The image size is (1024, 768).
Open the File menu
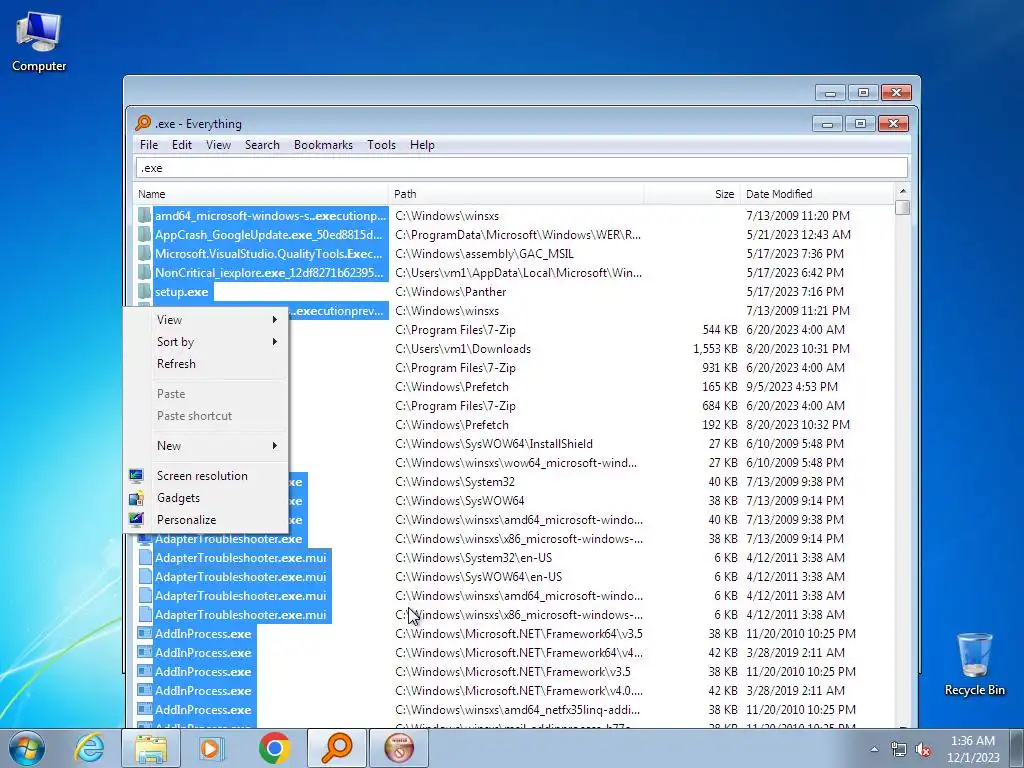click(149, 145)
